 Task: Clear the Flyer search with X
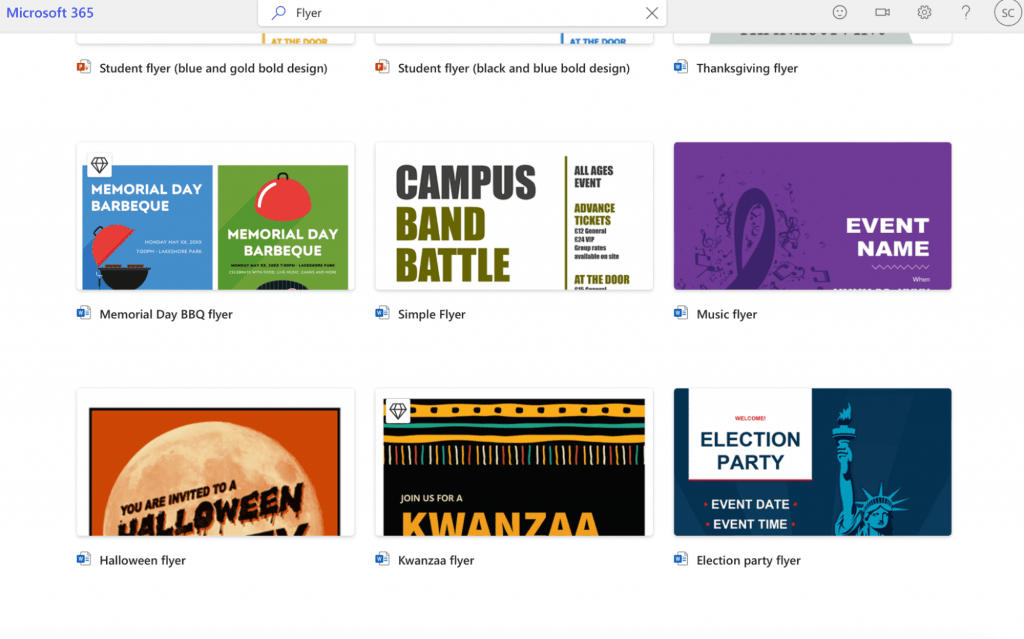(652, 13)
